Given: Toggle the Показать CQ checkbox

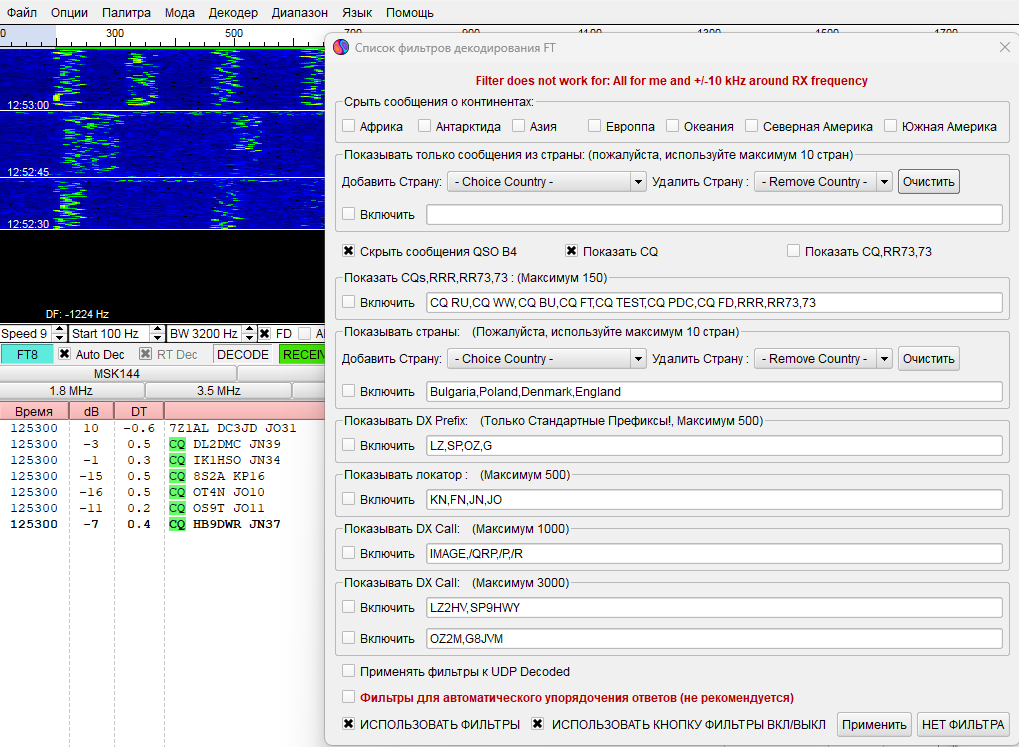Looking at the screenshot, I should pyautogui.click(x=572, y=251).
